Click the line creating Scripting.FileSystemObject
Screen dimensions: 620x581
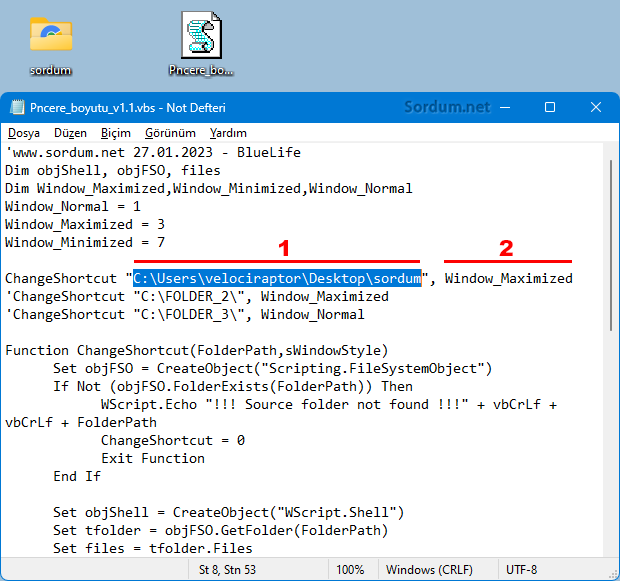273,368
